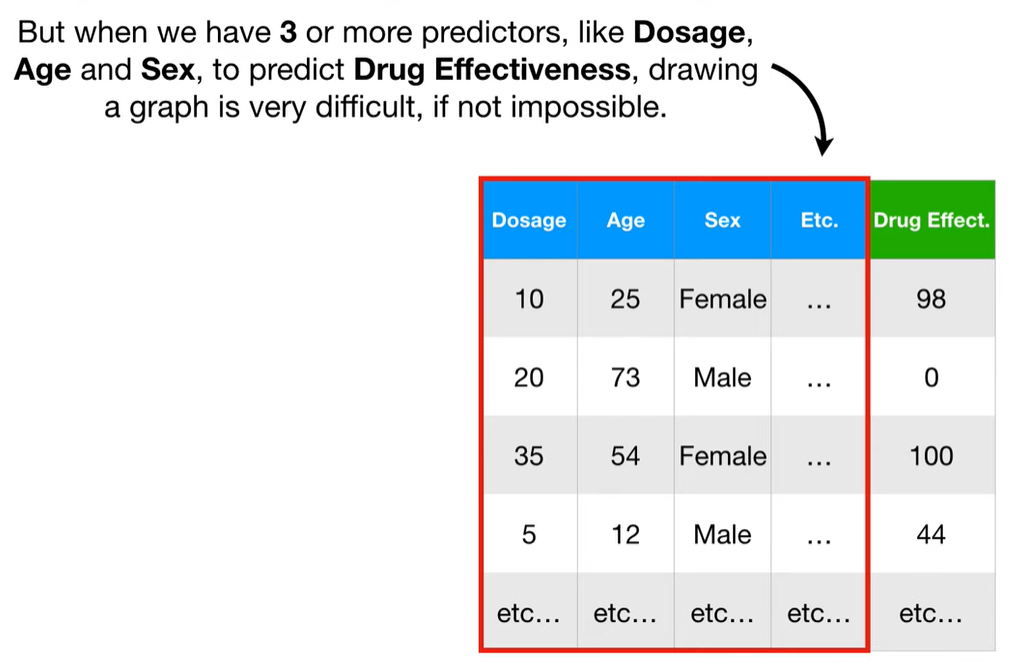Select the Dosage cell showing 5
The image size is (1011, 671).
(x=529, y=534)
